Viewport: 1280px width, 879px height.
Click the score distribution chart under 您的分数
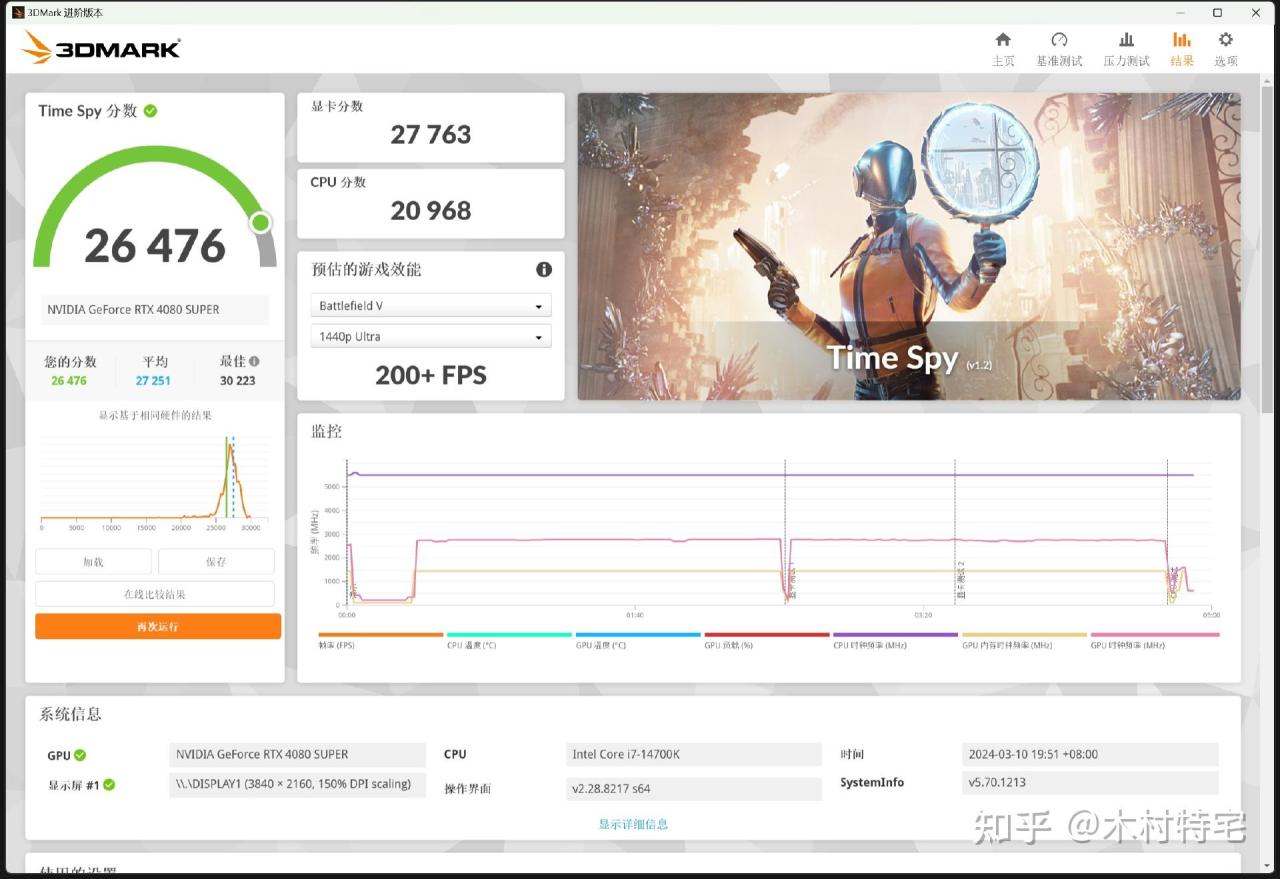coord(155,484)
